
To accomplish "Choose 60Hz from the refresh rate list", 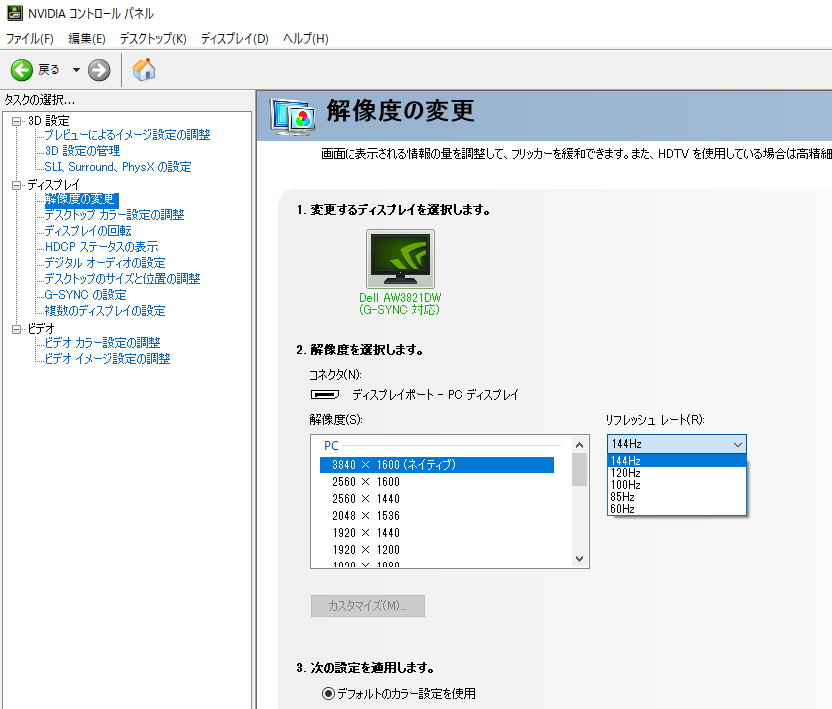I will [x=677, y=509].
